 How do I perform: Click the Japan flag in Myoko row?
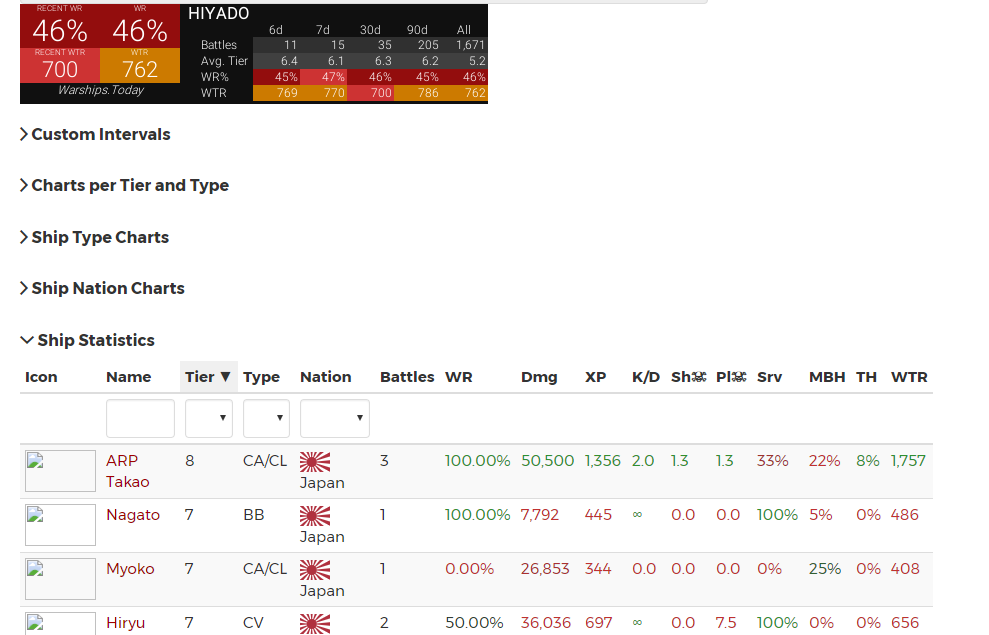315,570
